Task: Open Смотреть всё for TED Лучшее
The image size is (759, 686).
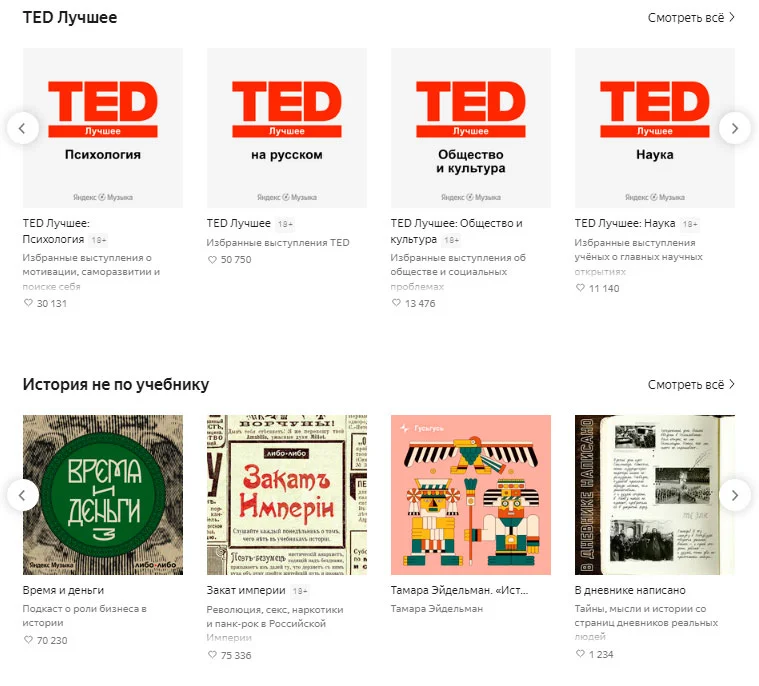Action: (691, 17)
